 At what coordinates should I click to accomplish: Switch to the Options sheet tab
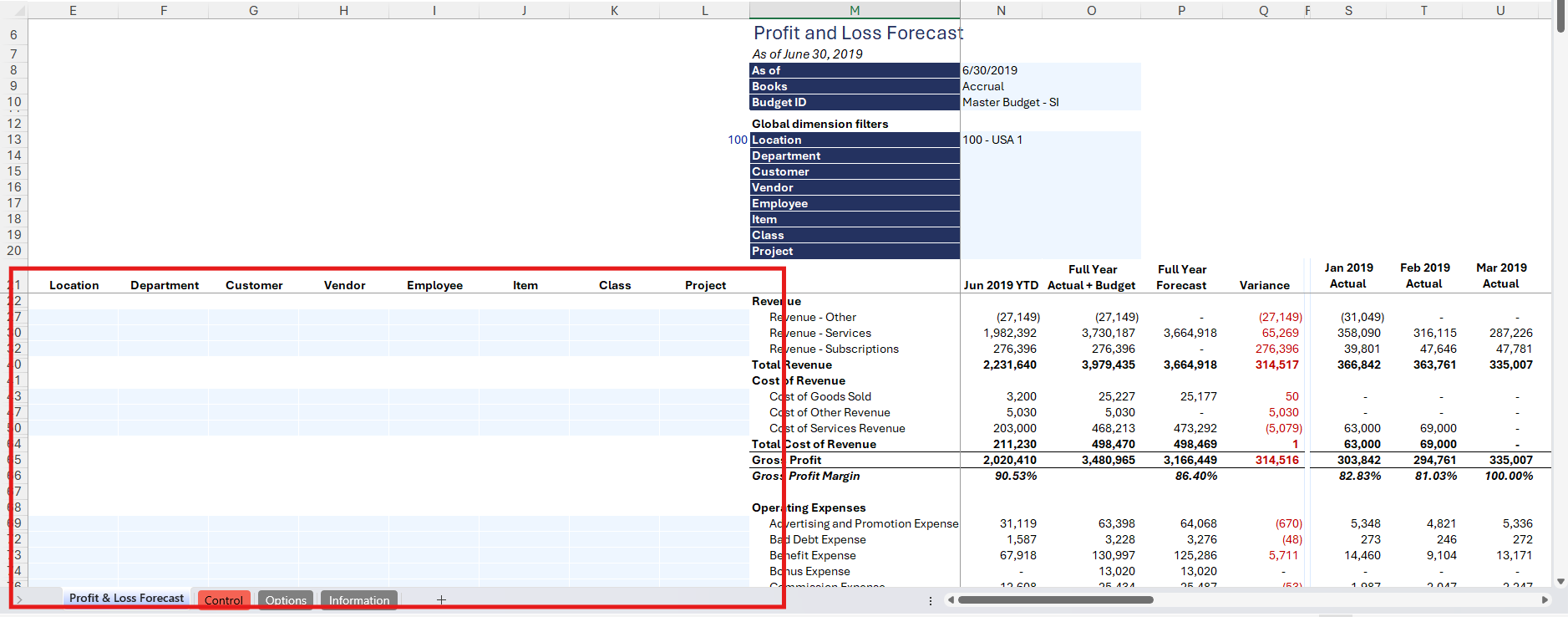pos(286,599)
